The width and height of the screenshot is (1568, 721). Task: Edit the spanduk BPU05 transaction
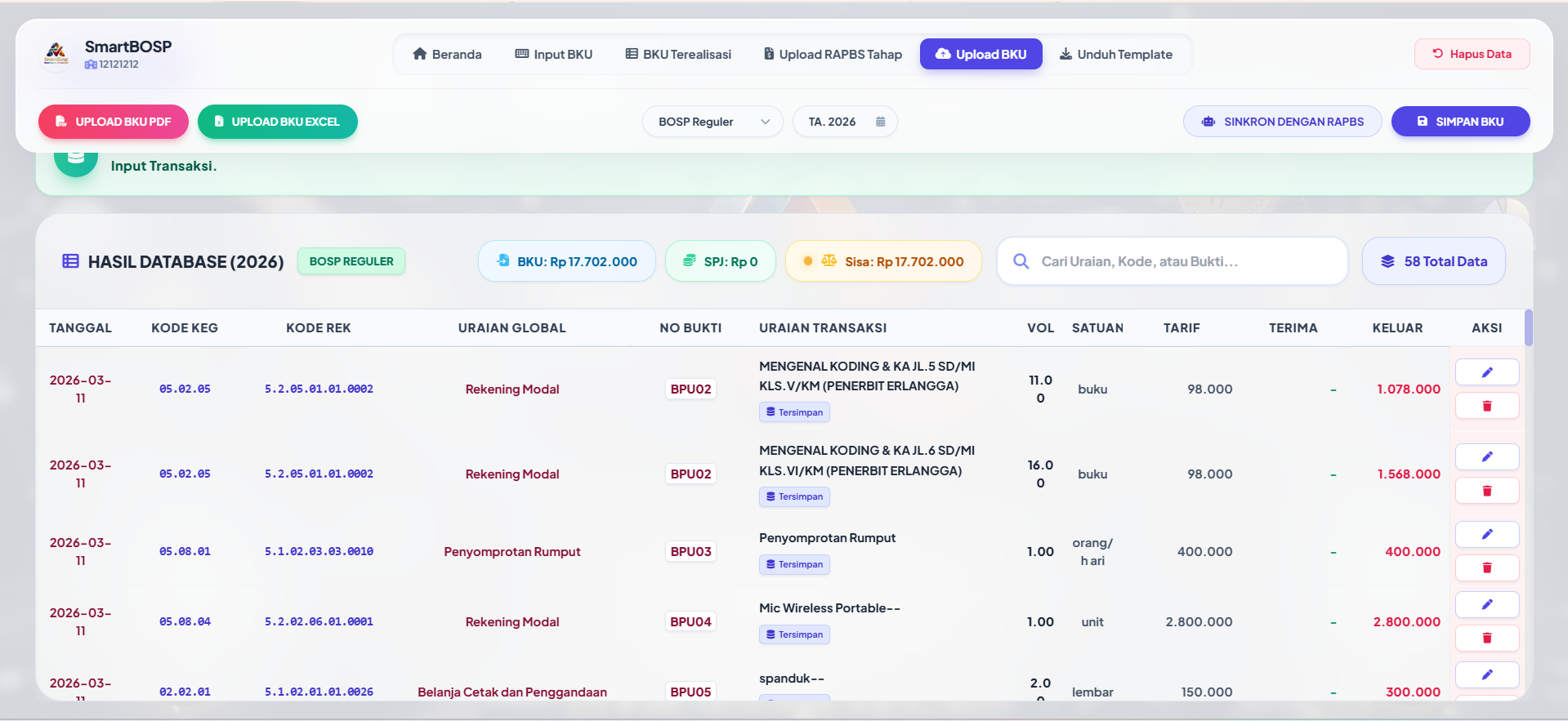coord(1486,674)
